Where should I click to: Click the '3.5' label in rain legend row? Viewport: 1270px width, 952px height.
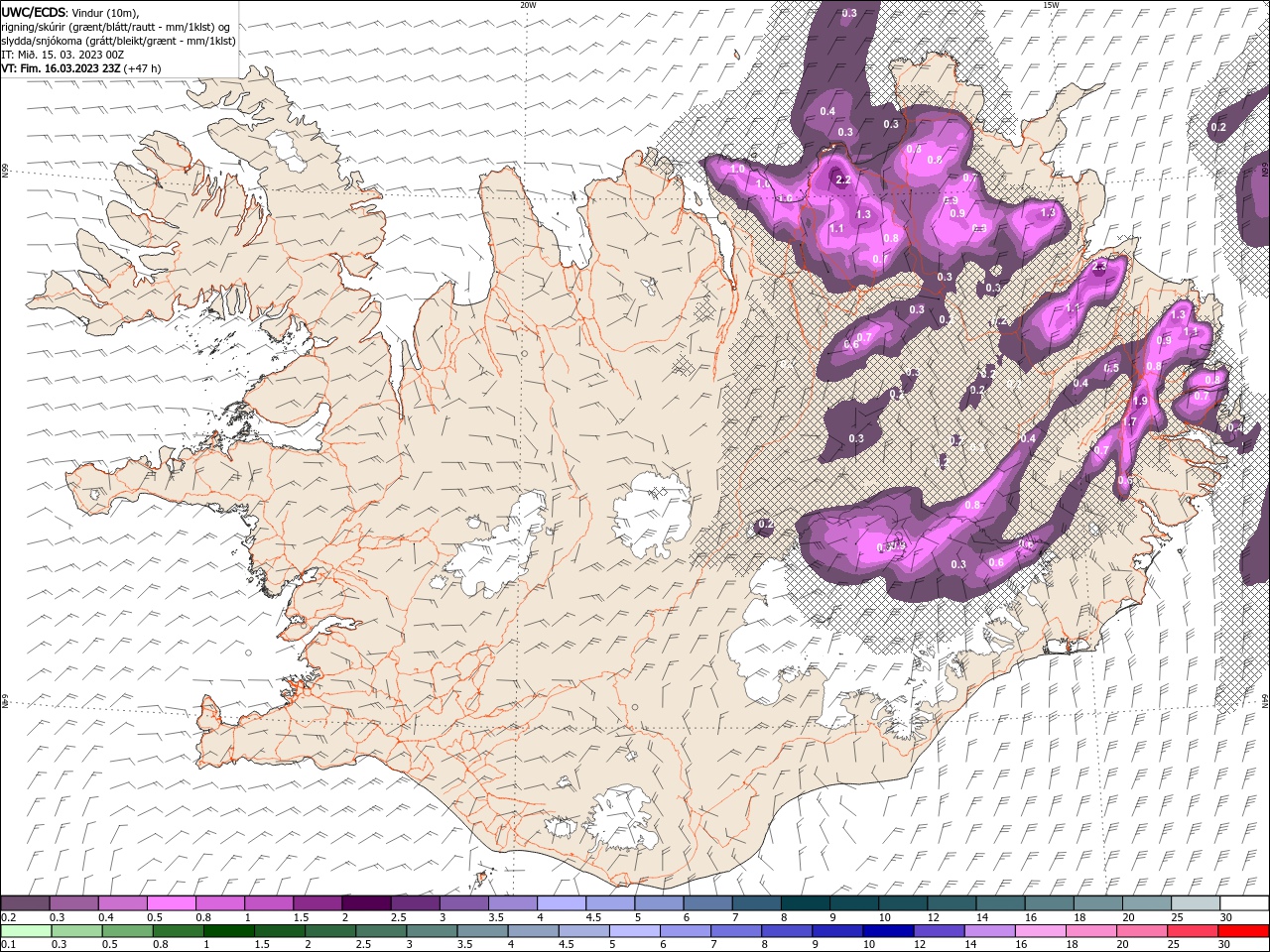[x=462, y=945]
